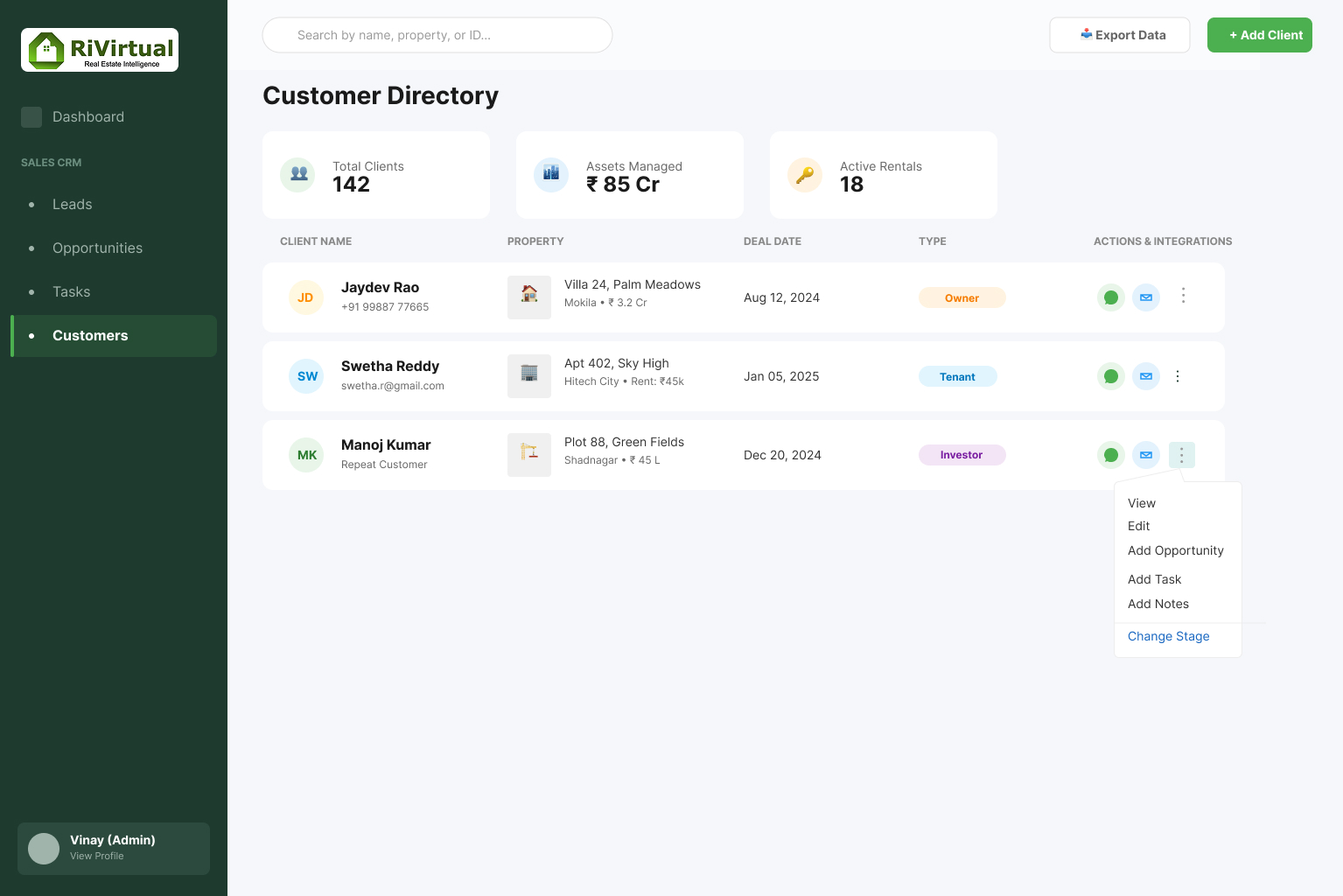Click the Export Data button
The image size is (1343, 896).
[1120, 35]
